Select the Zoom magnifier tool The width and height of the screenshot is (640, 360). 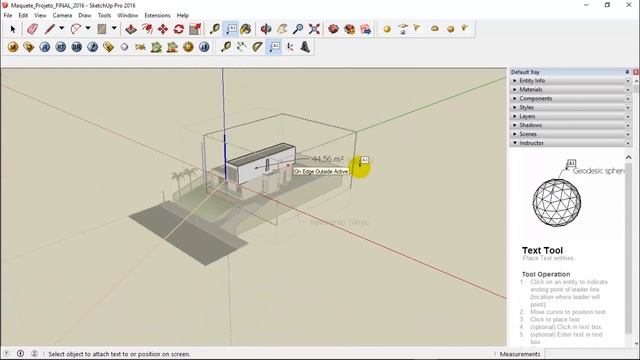point(298,29)
